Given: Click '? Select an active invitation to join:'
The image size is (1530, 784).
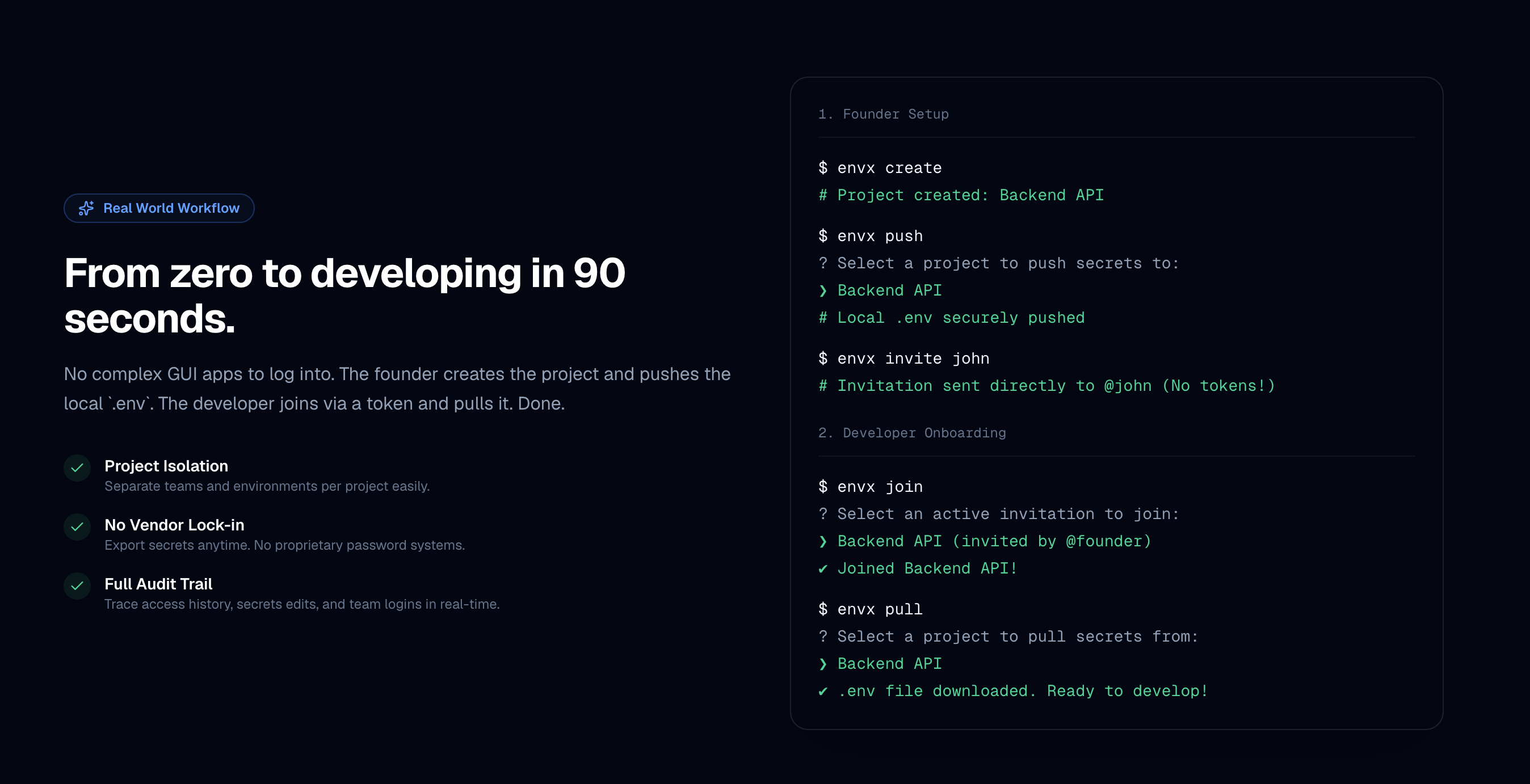Looking at the screenshot, I should coord(998,515).
